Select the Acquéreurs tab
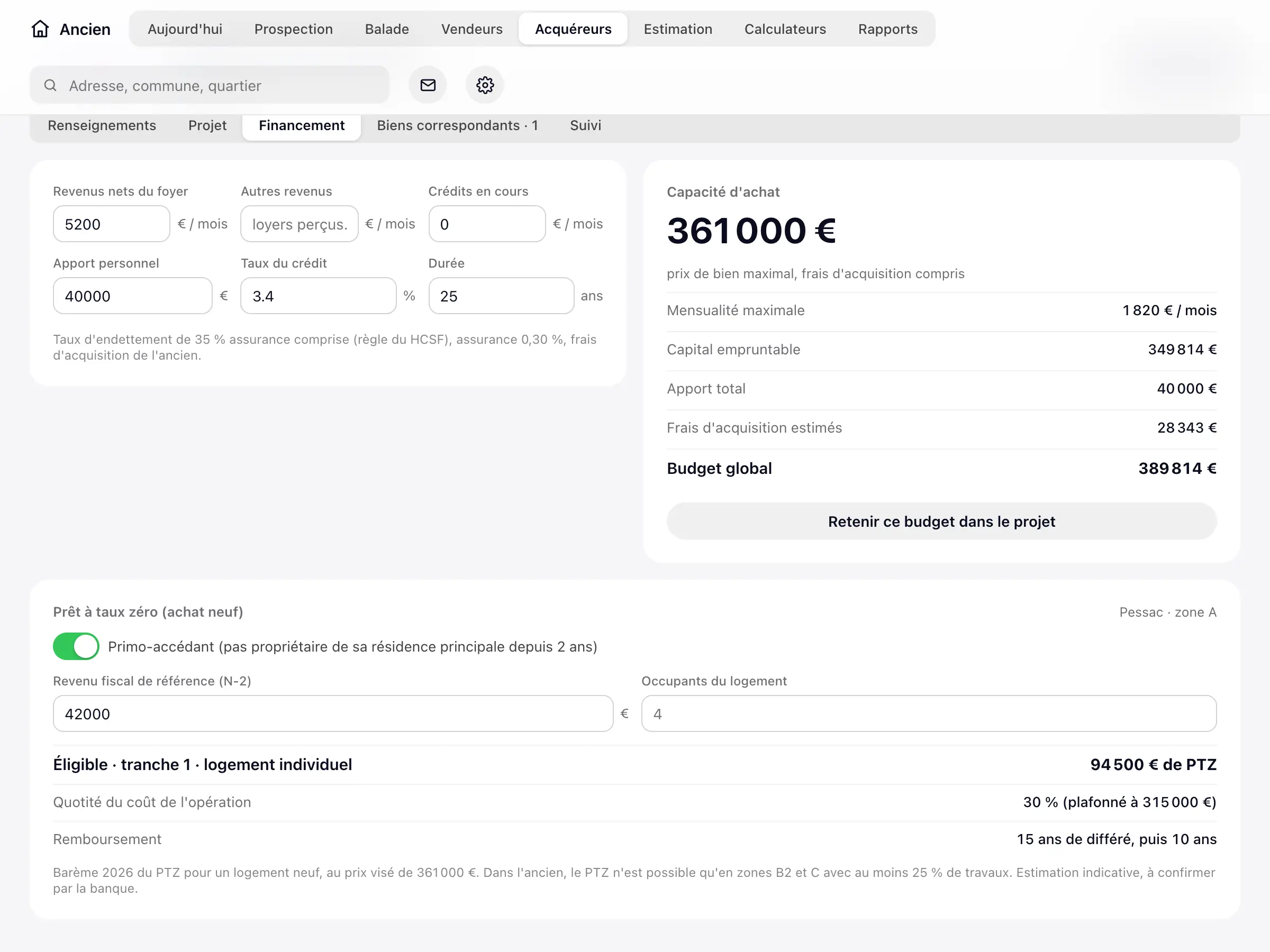This screenshot has height=952, width=1270. [573, 29]
